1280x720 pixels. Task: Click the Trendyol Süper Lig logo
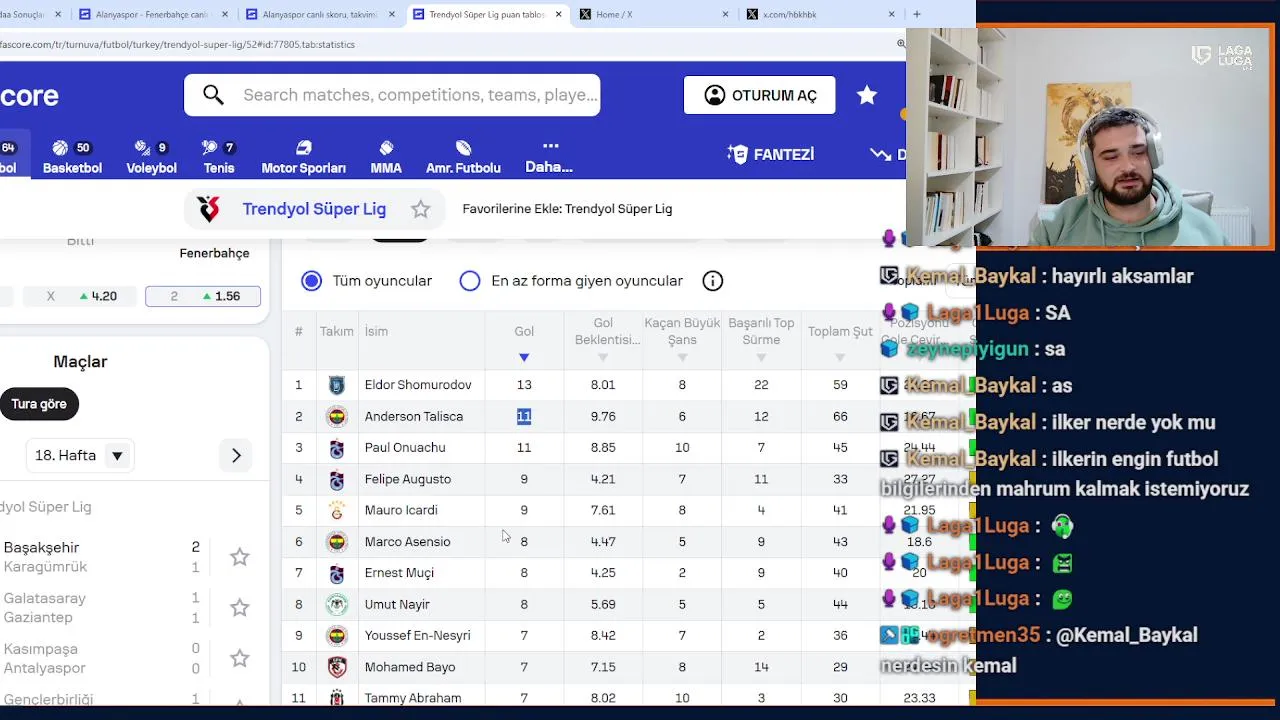pos(208,209)
